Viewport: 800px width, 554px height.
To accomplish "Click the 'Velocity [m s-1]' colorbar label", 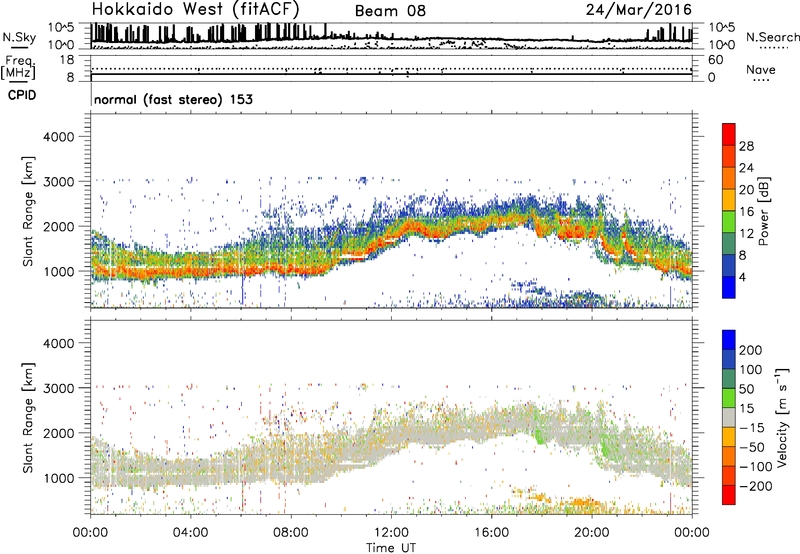I will (x=782, y=417).
